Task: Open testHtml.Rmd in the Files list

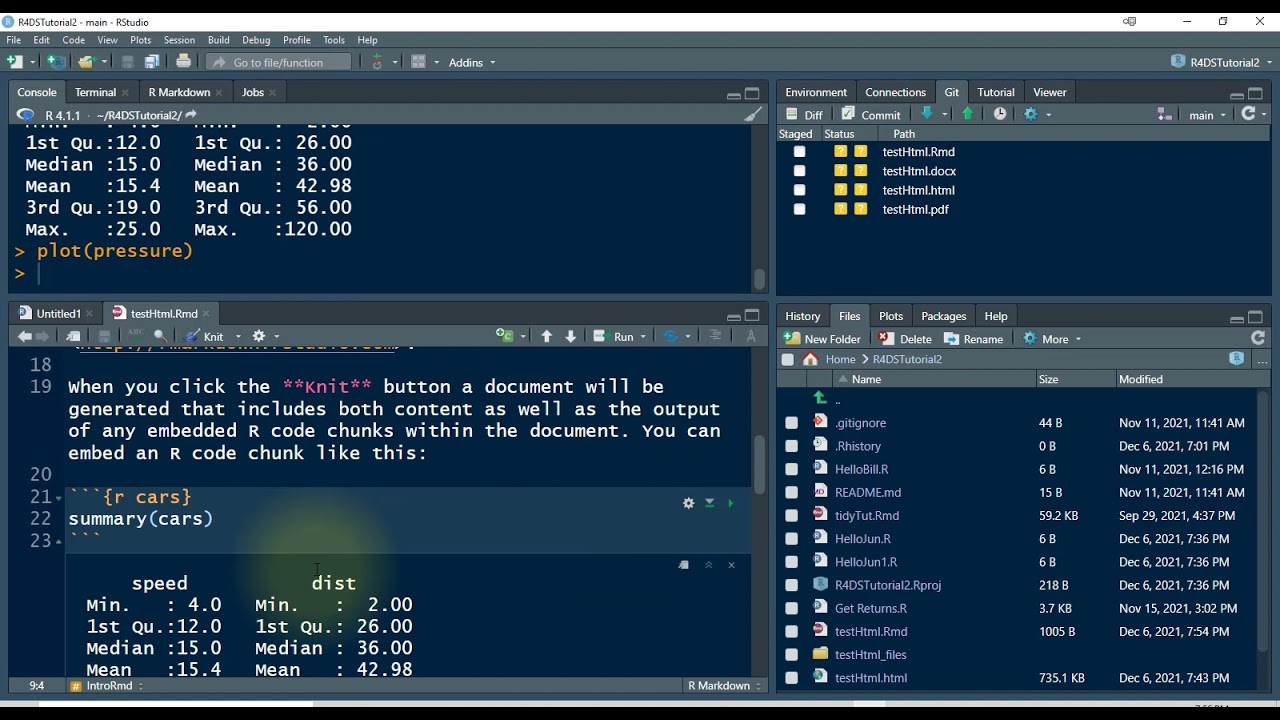Action: 871,631
